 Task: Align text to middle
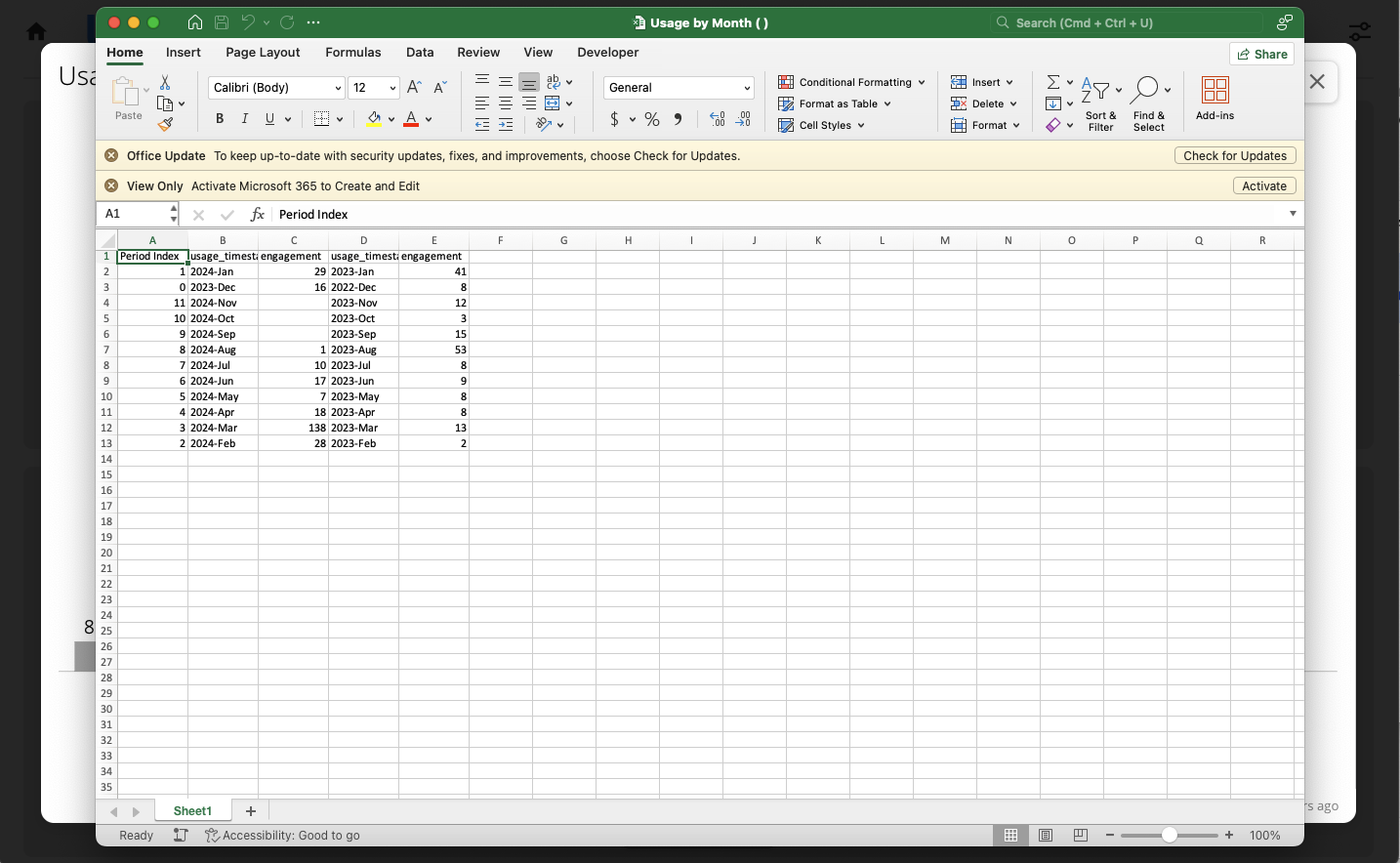click(x=506, y=82)
